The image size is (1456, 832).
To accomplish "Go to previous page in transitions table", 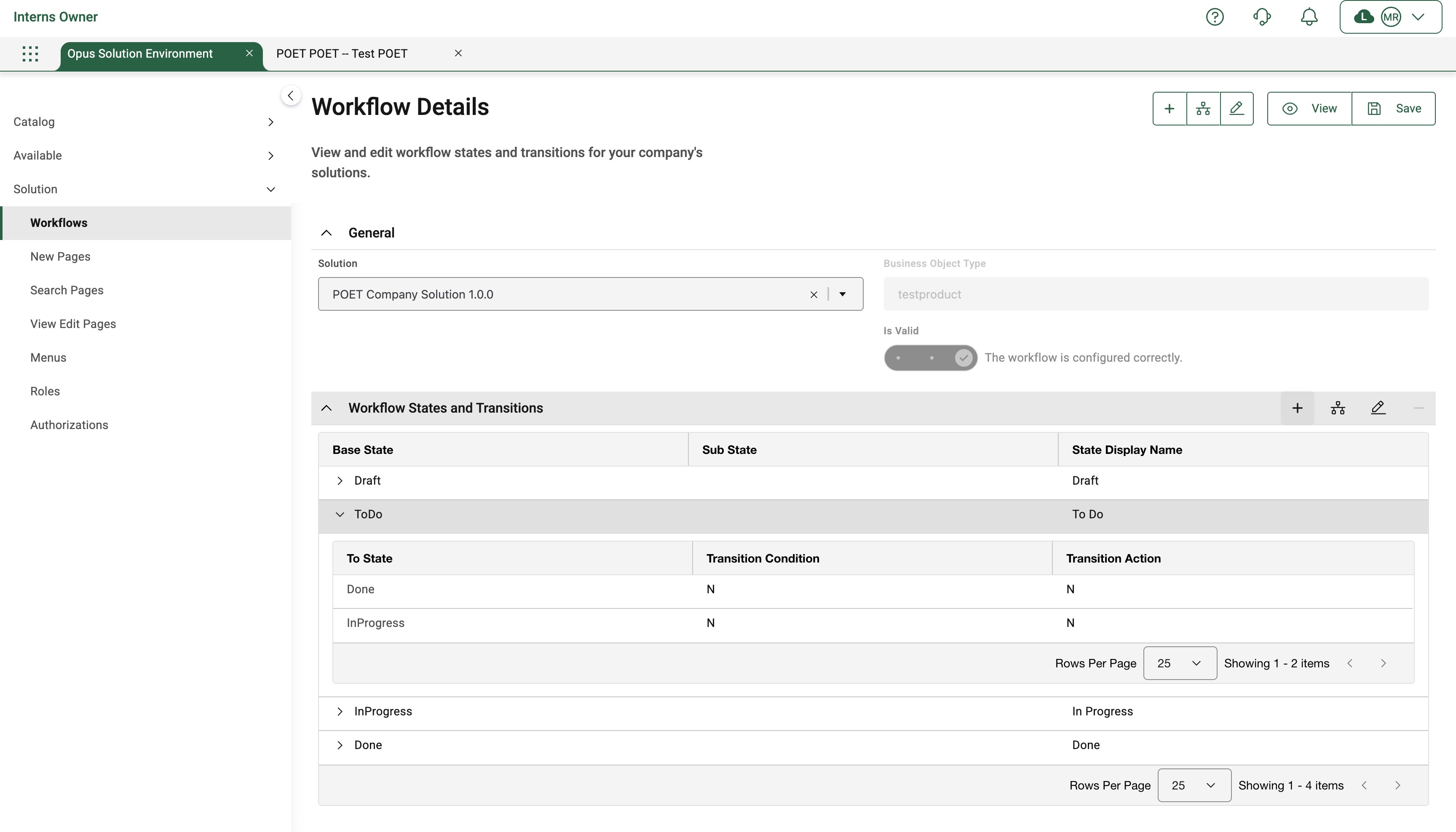I will click(1350, 664).
